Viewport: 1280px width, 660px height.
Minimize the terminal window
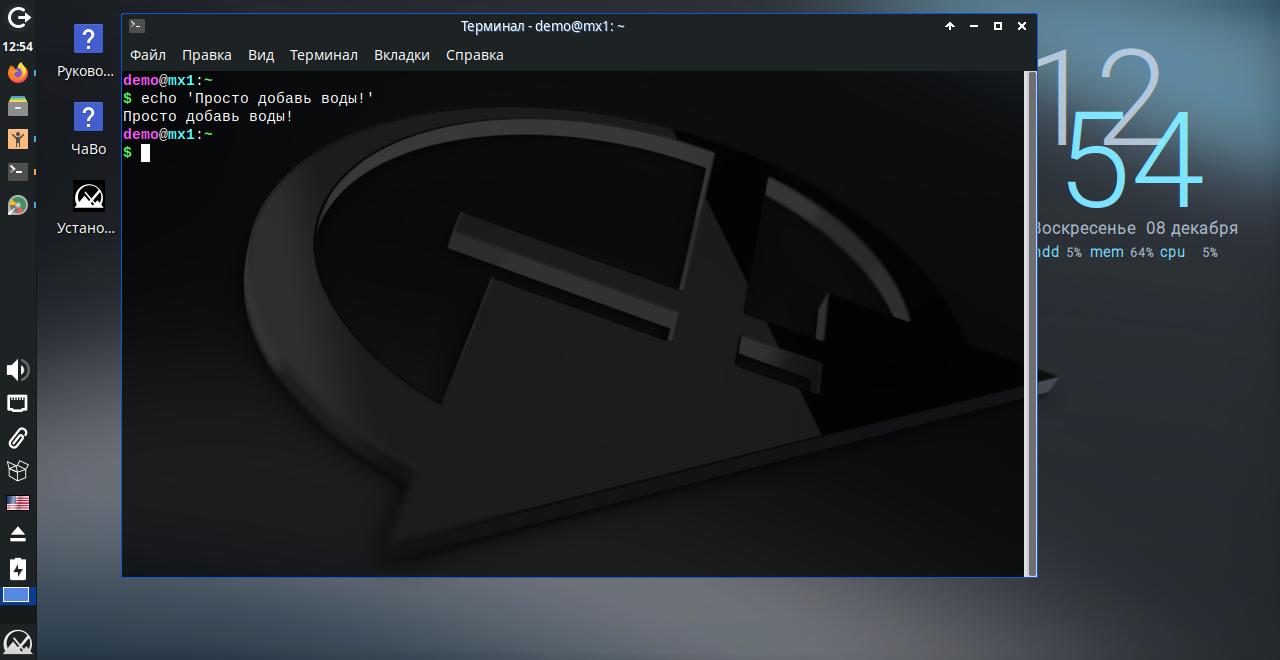(974, 26)
